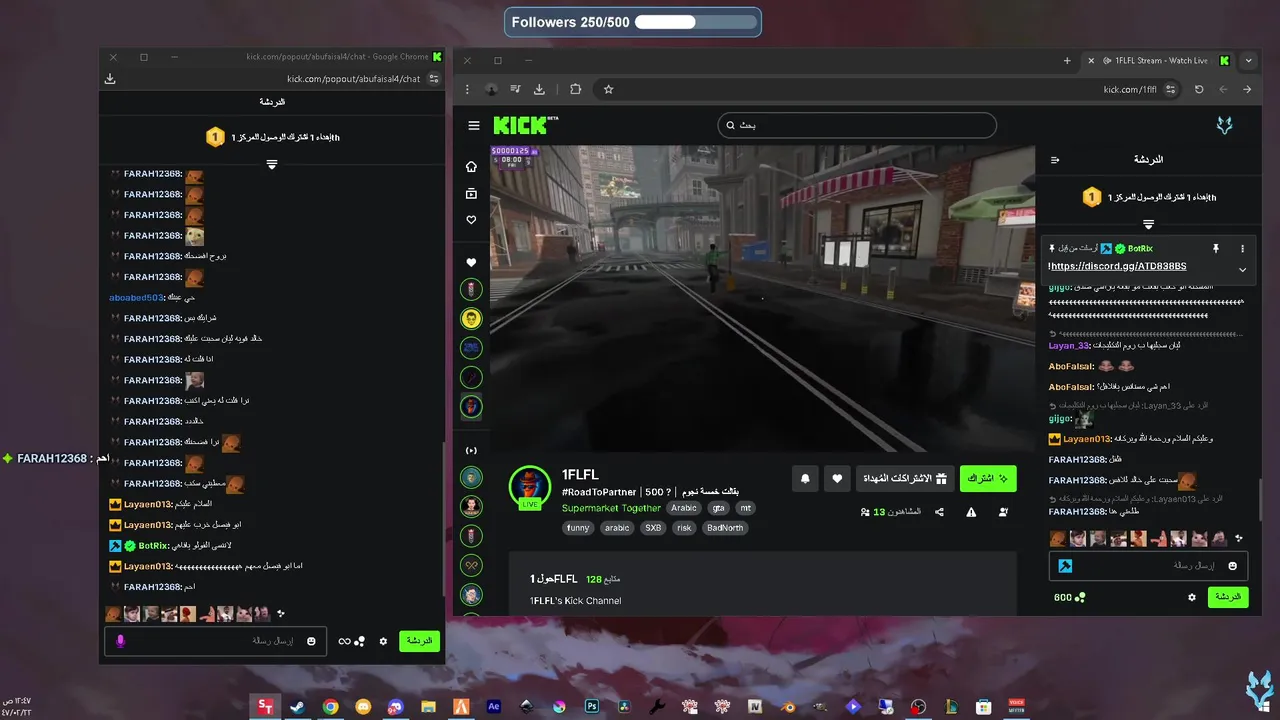1280x720 pixels.
Task: Open Browse icon in Kick sidebar
Action: [x=471, y=193]
